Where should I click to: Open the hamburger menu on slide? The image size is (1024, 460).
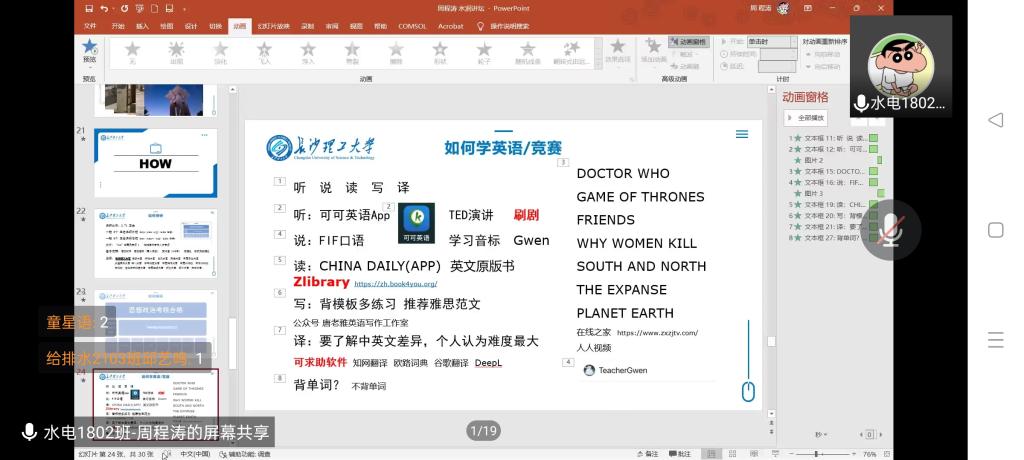pyautogui.click(x=741, y=134)
